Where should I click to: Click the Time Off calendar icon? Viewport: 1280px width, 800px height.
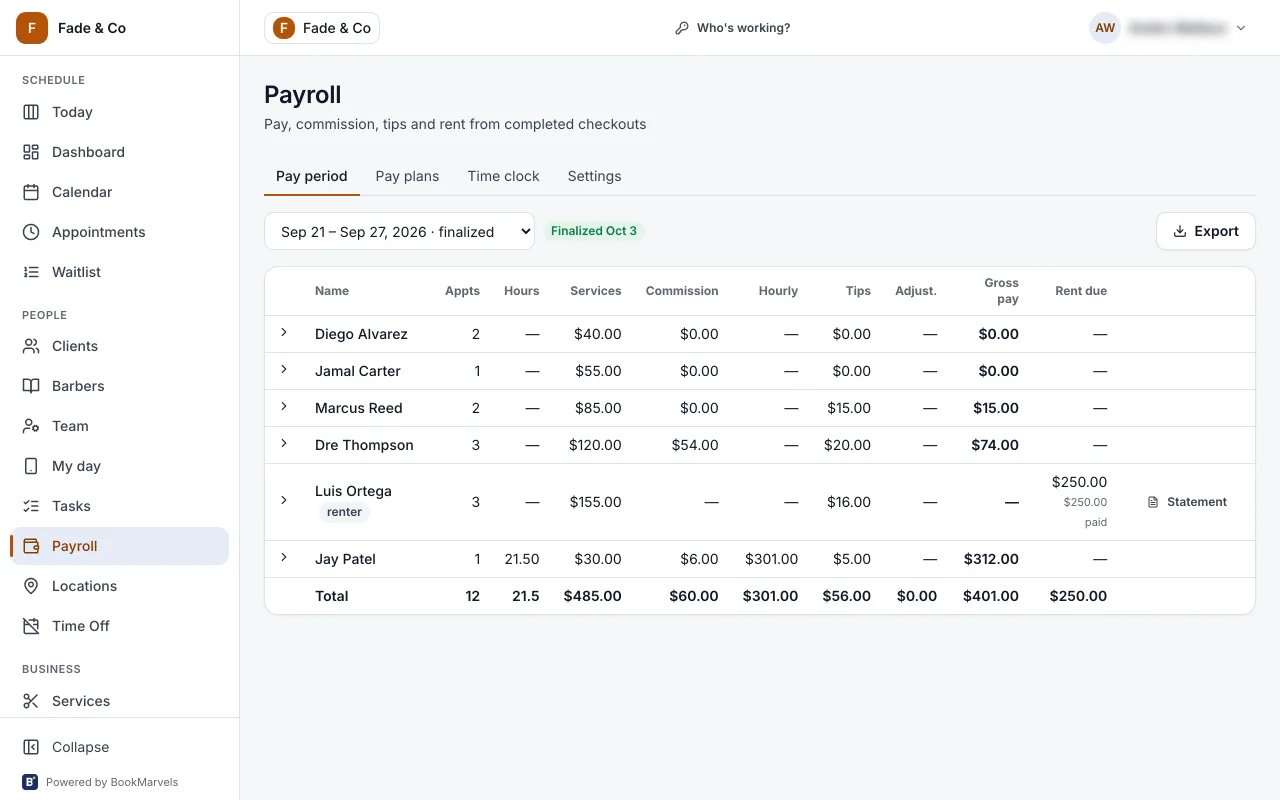tap(31, 626)
